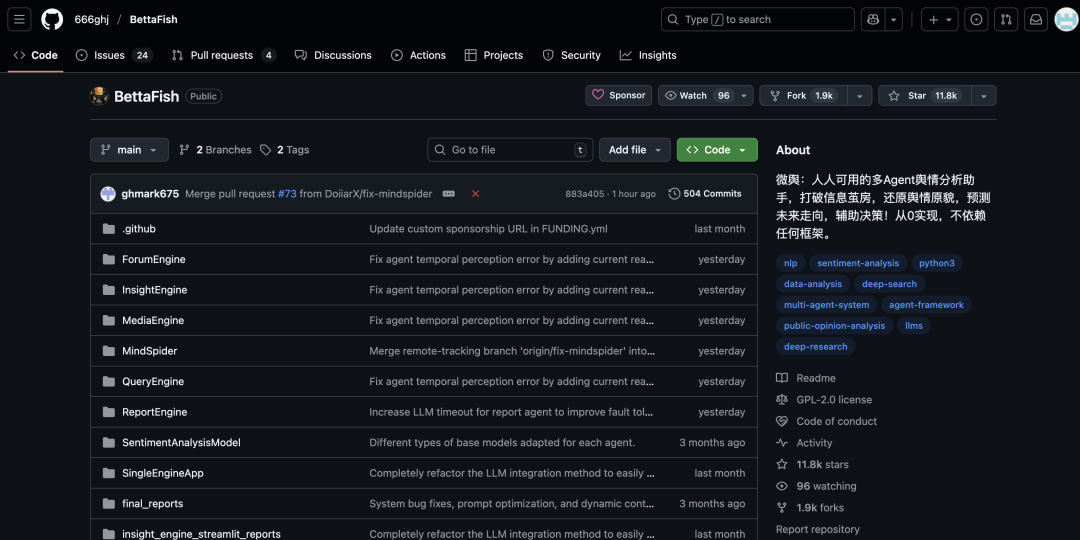The width and height of the screenshot is (1080, 540).
Task: Open the Security tab
Action: (572, 55)
